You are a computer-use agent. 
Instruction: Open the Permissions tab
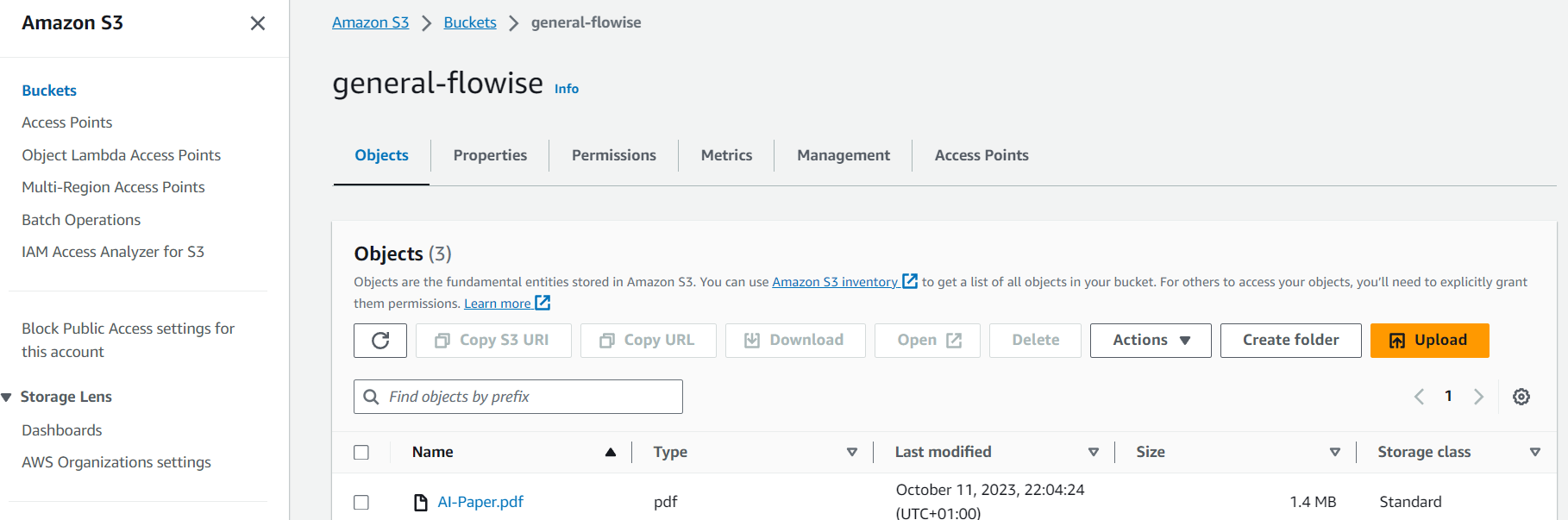tap(613, 155)
